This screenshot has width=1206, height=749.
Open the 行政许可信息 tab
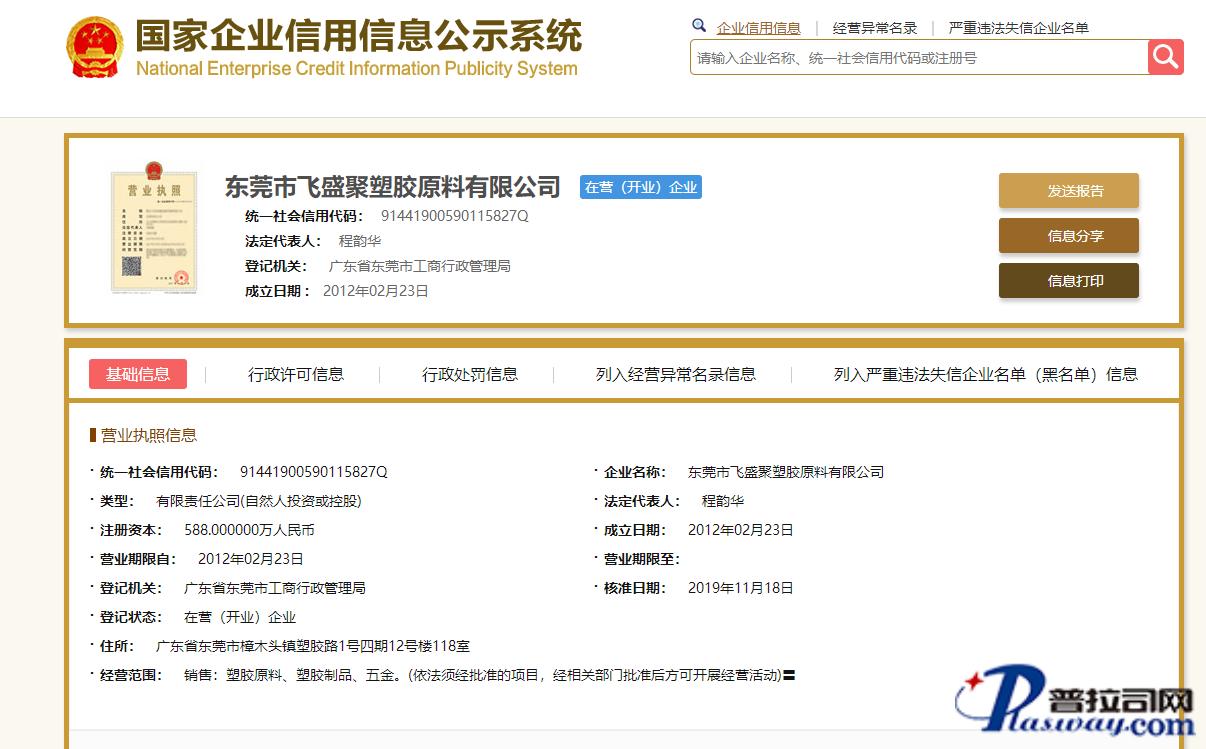point(296,374)
